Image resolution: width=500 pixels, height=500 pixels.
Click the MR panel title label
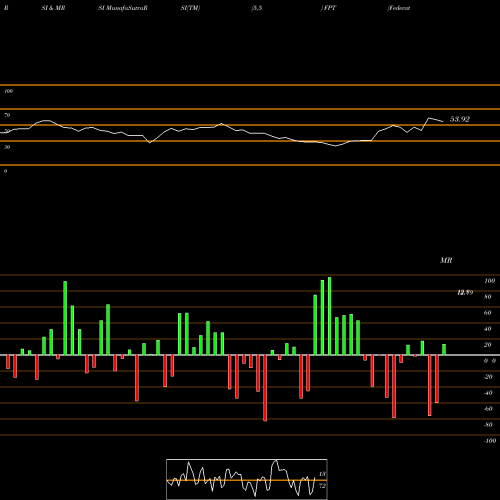coord(446,260)
